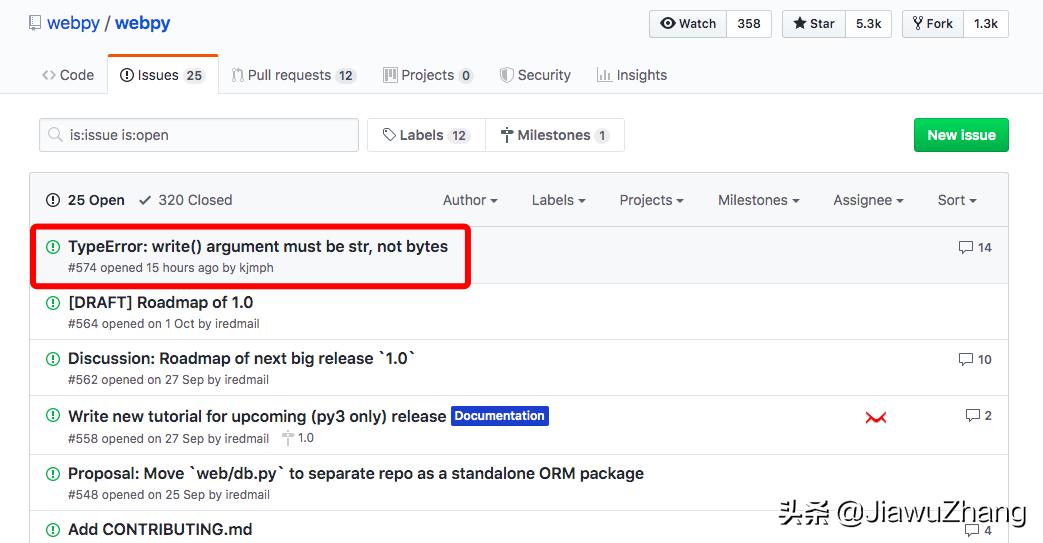Open the Insights tab
The image size is (1043, 543).
(x=632, y=75)
